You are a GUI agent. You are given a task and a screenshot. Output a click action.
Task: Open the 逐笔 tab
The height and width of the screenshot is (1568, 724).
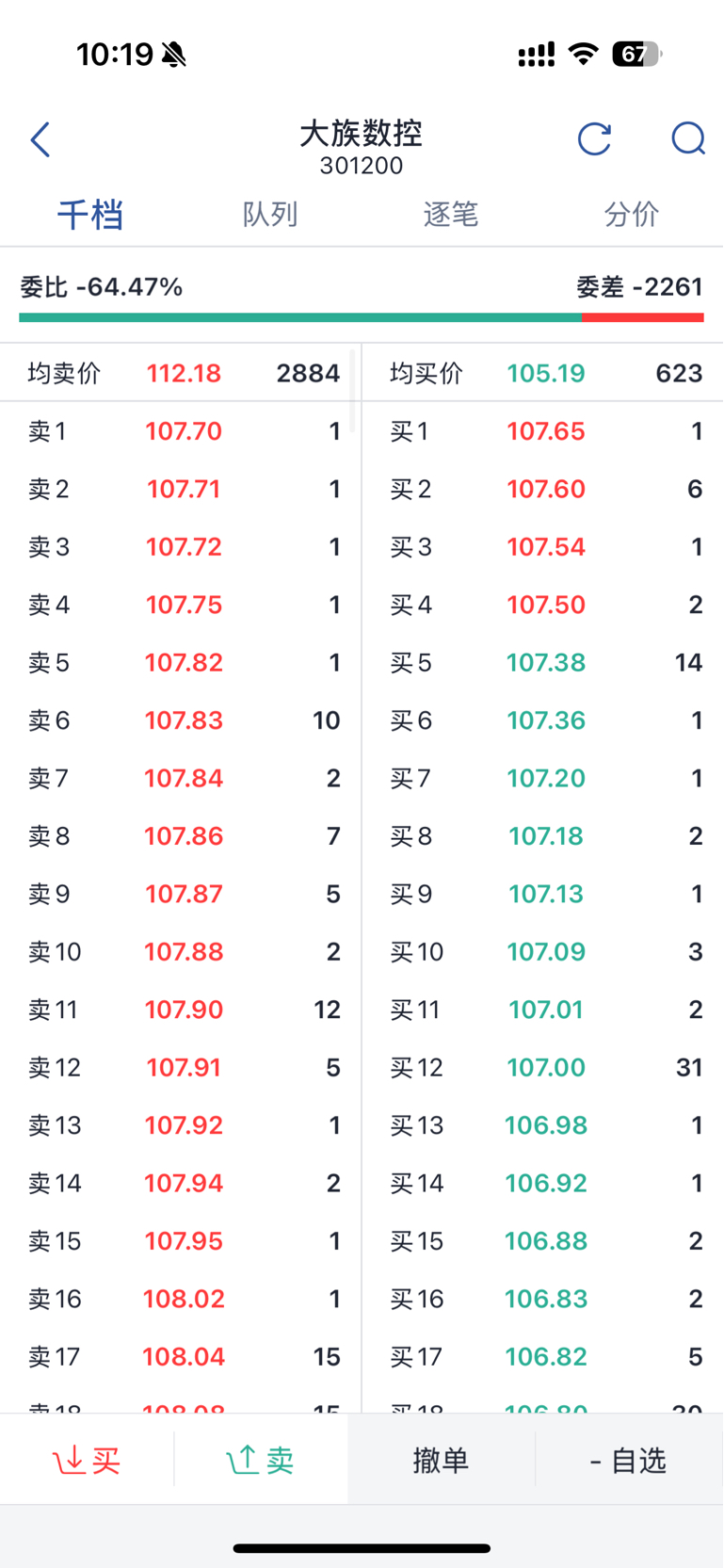click(451, 215)
